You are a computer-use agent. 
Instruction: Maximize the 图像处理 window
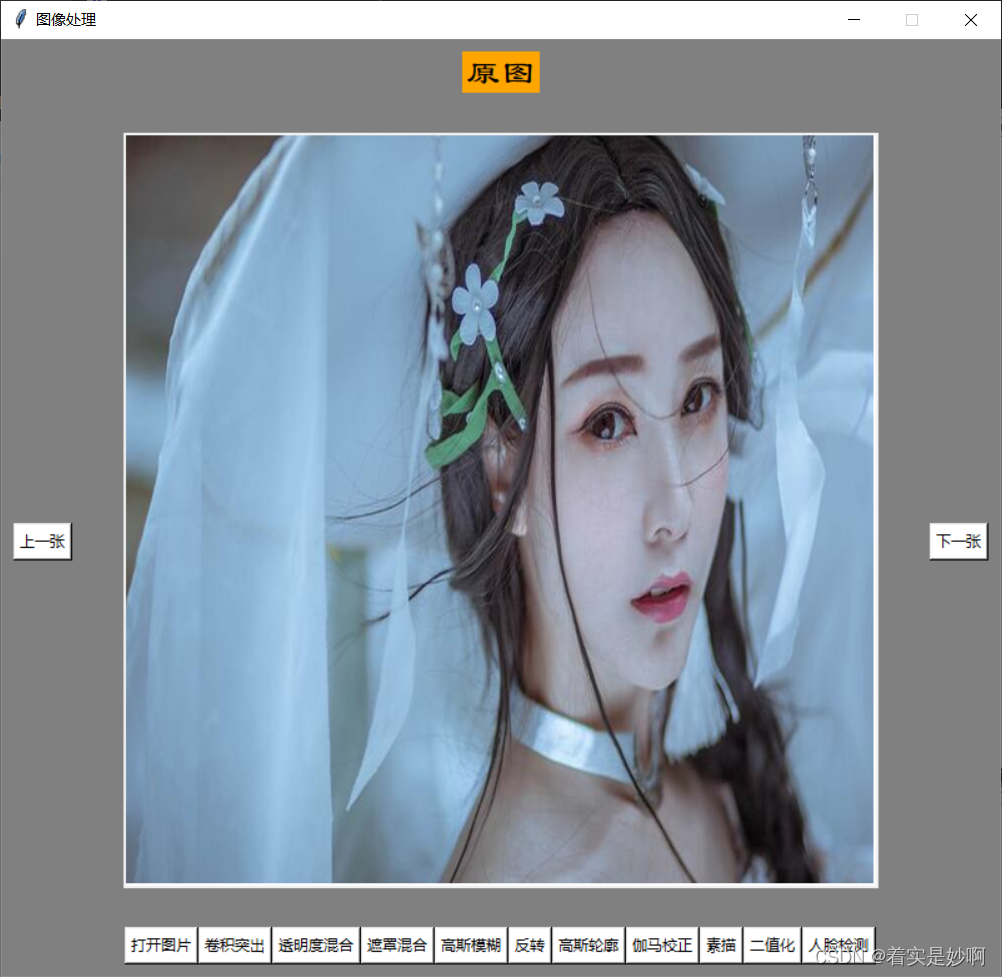(x=911, y=19)
